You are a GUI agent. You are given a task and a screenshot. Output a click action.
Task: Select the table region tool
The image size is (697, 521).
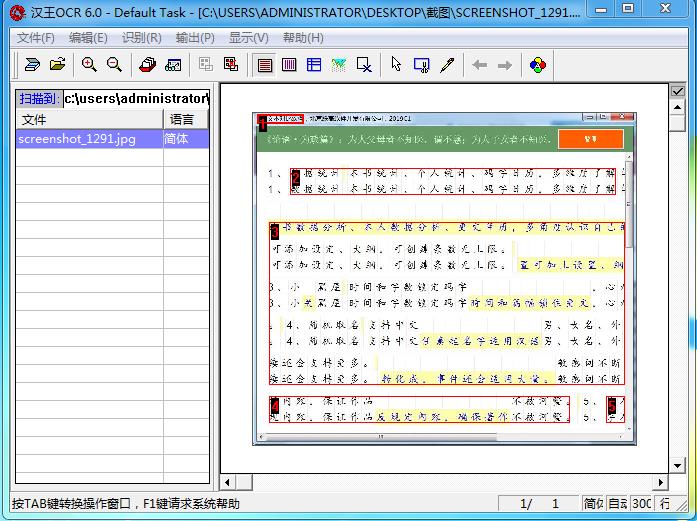click(314, 65)
